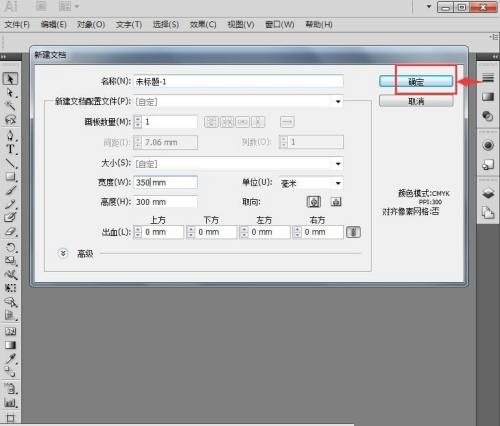Select the Column Graph tool
This screenshot has width=500, height=426.
coord(10,402)
